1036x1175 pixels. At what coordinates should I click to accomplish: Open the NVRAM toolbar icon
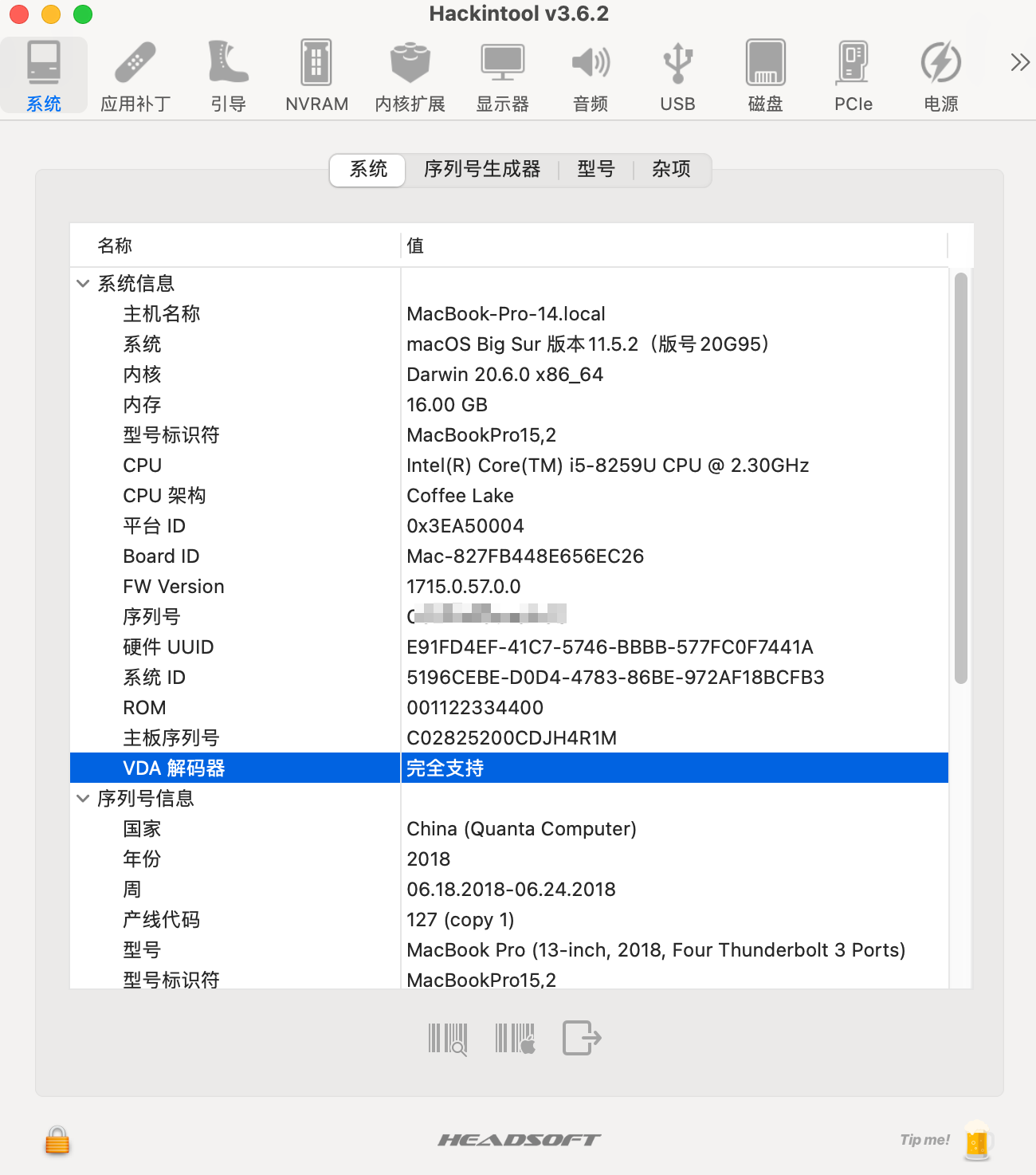tap(316, 76)
